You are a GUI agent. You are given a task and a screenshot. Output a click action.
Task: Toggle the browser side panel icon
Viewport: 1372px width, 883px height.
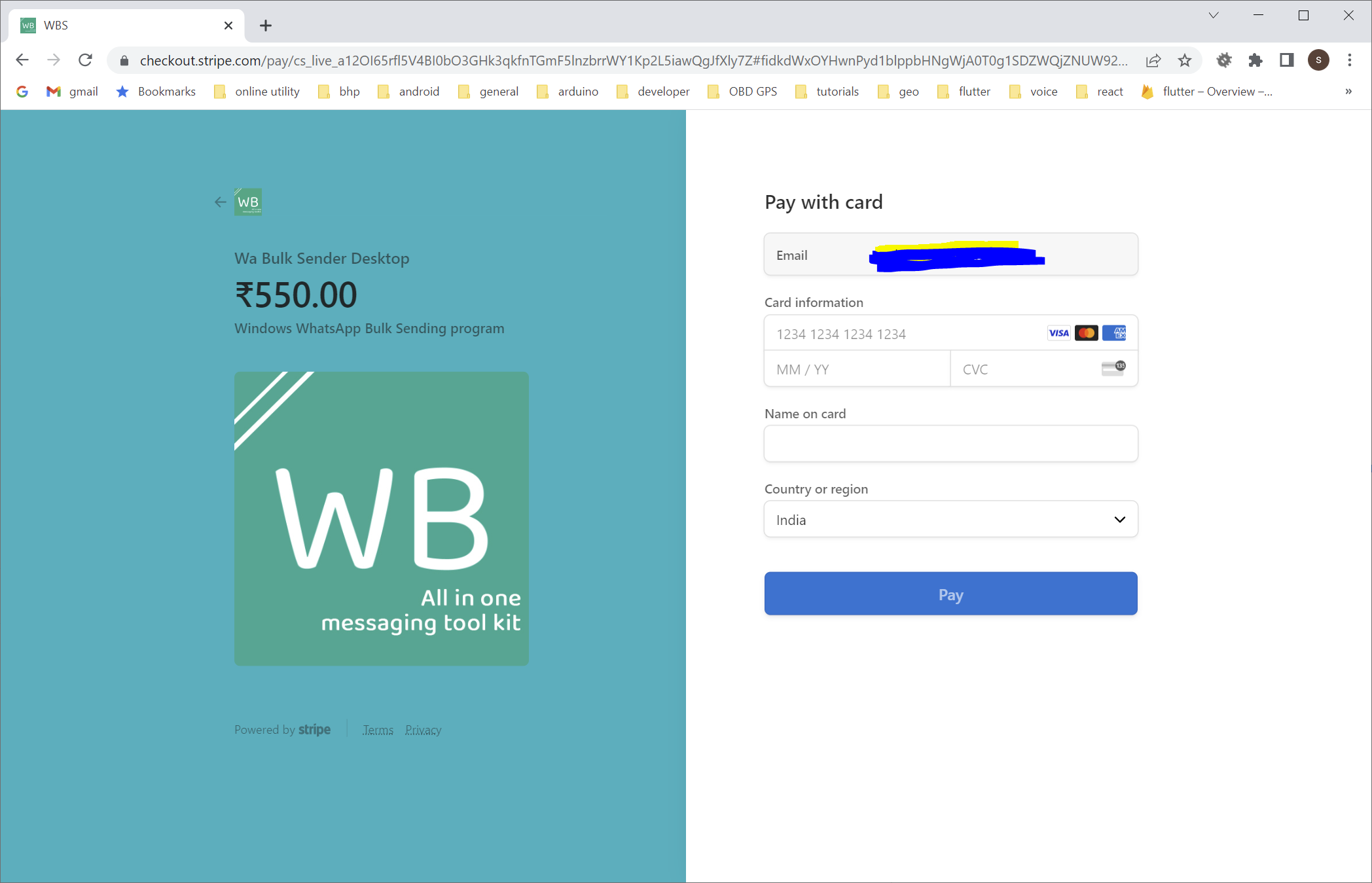1286,61
